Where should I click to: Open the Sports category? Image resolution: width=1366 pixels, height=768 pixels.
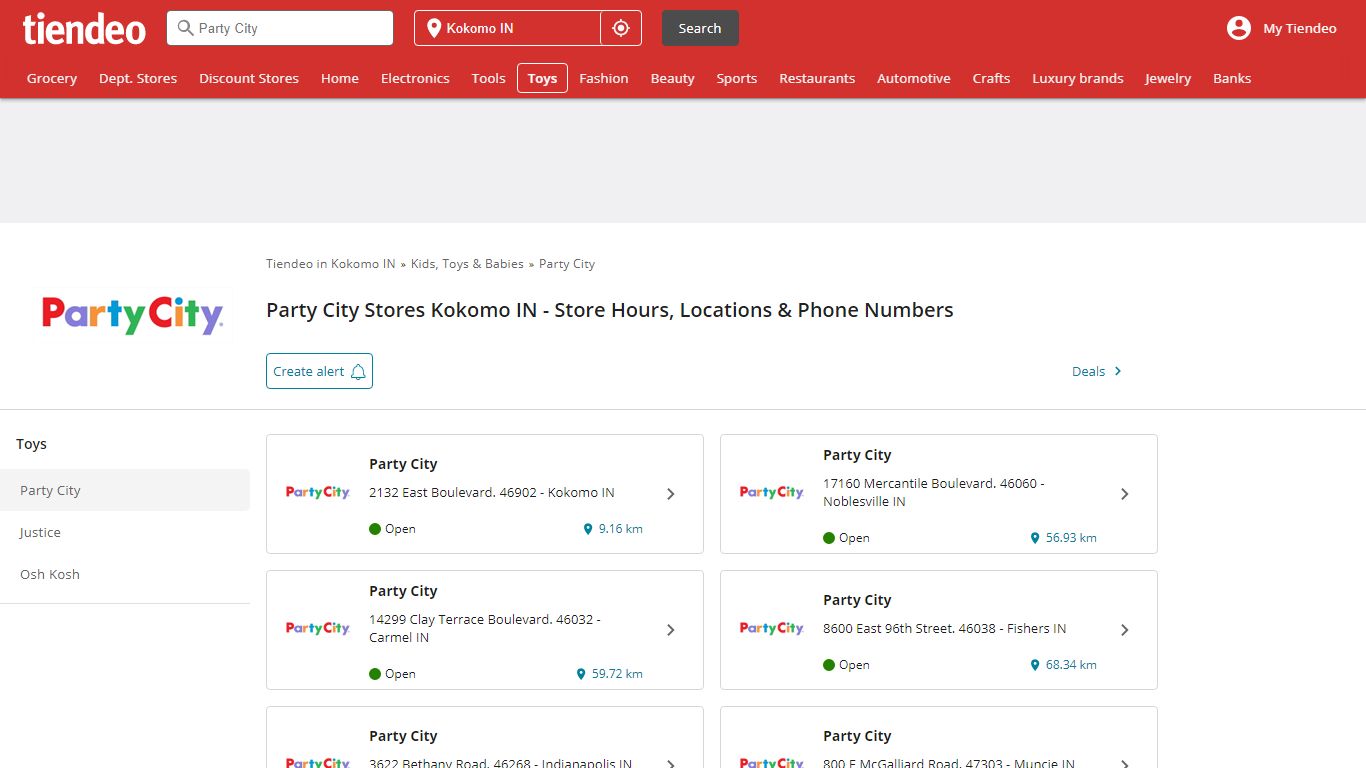point(737,78)
